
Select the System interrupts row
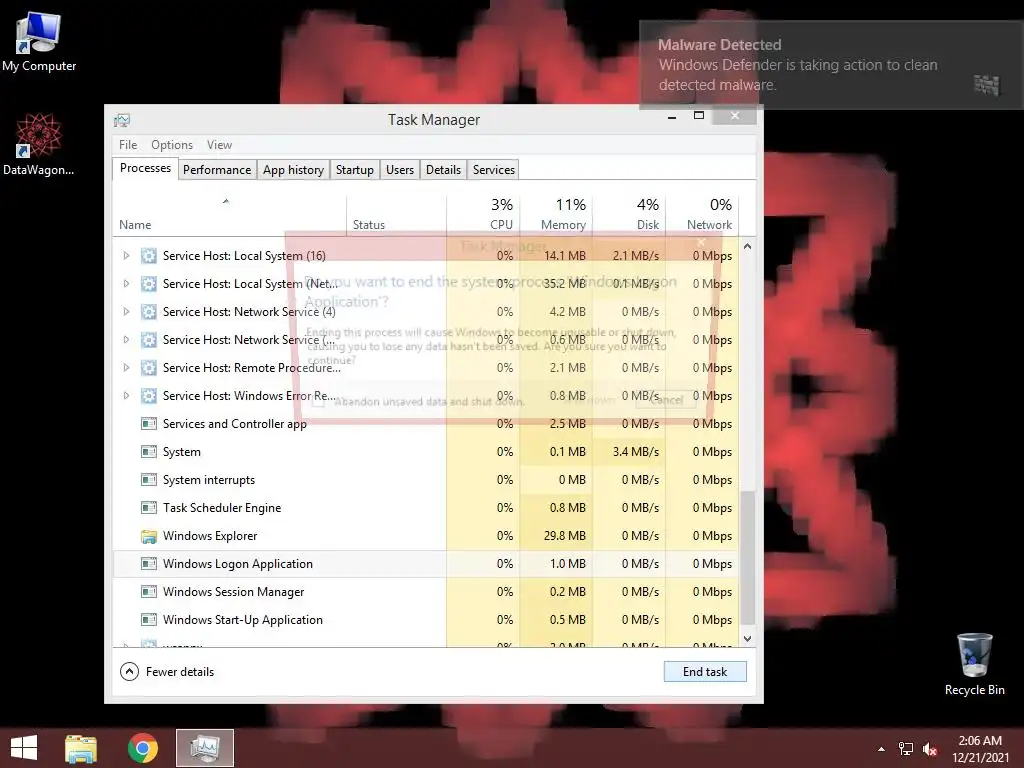(x=426, y=480)
